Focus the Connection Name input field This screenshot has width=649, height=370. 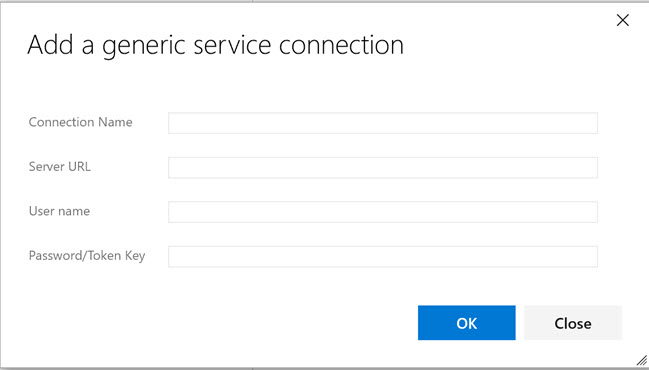point(383,123)
